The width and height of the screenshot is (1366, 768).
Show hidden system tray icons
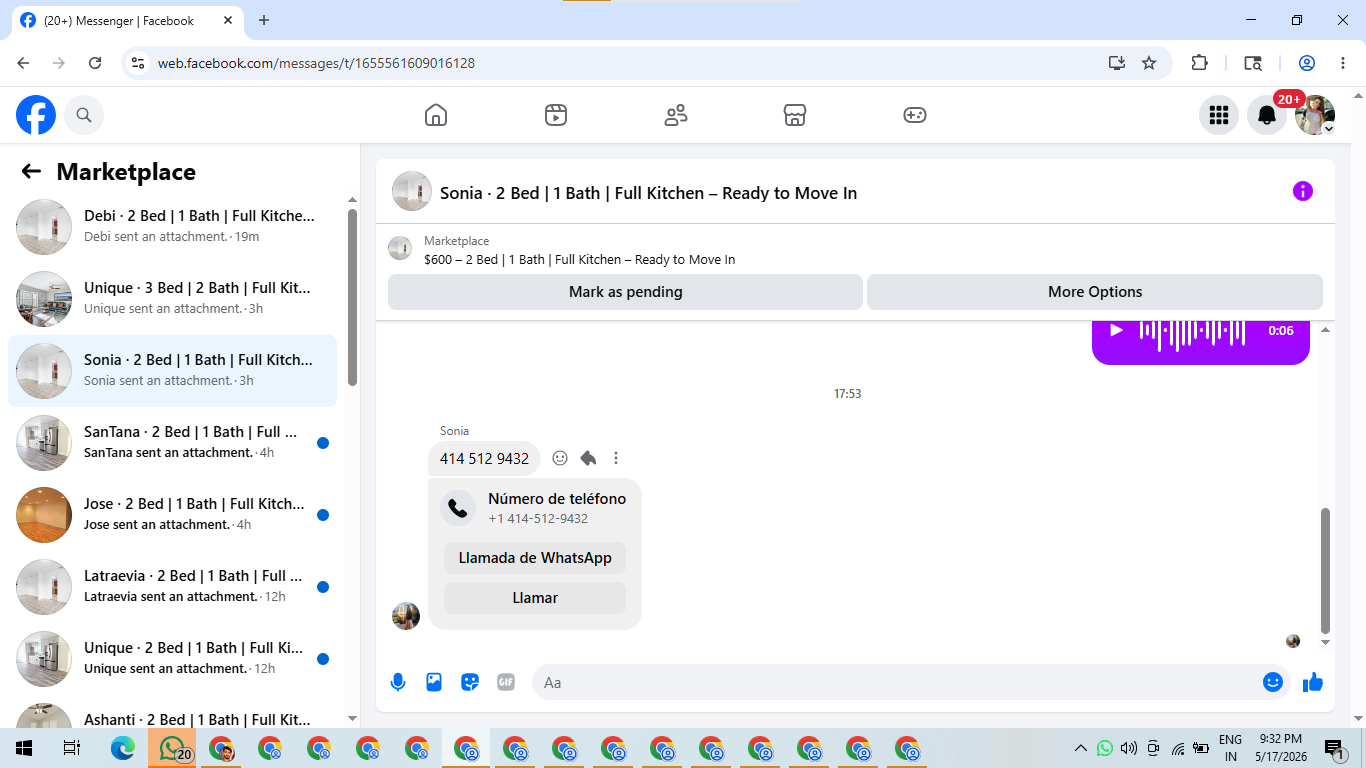pos(1080,748)
